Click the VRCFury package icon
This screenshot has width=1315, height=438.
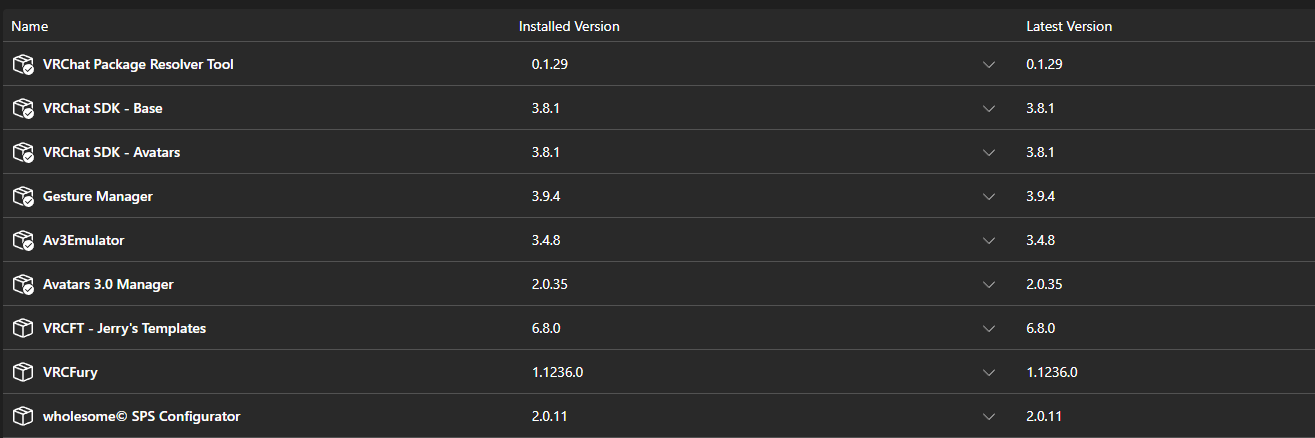22,372
